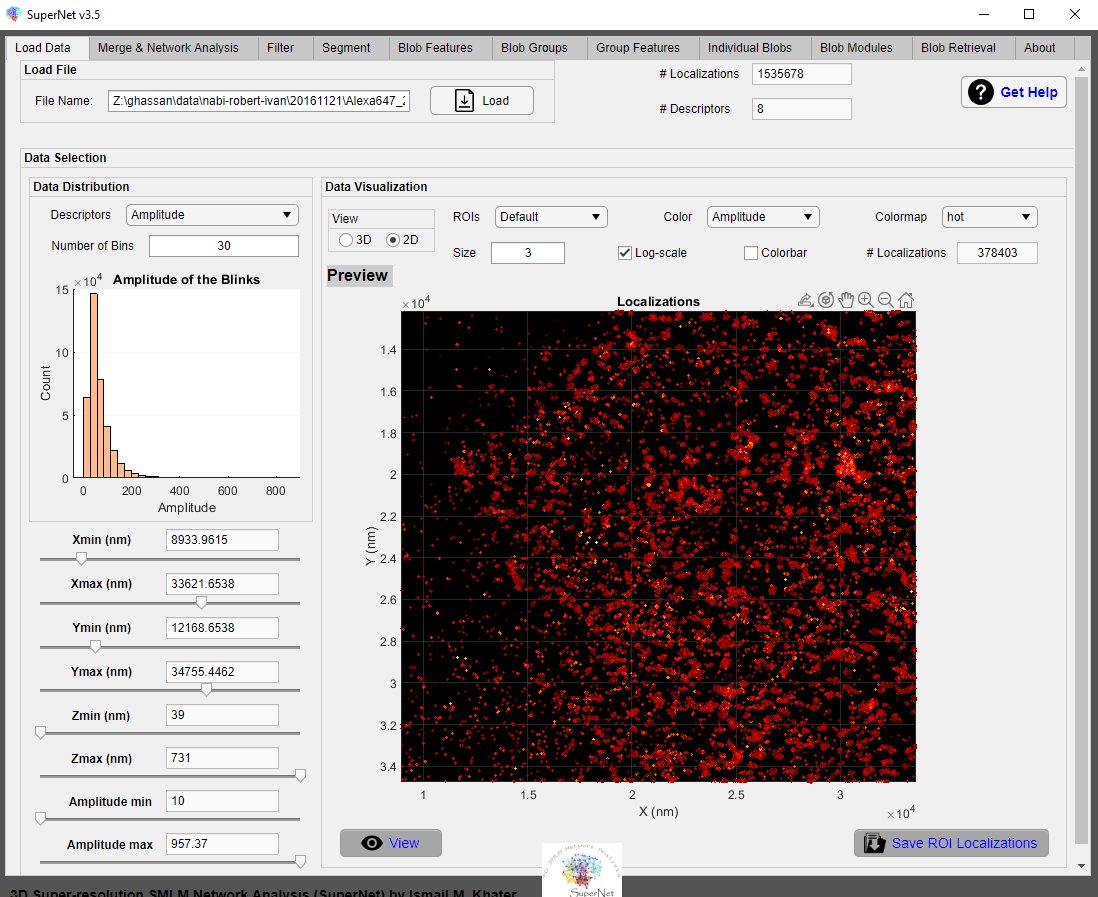The image size is (1098, 897).
Task: Select the 2D view radio button
Action: pos(393,240)
